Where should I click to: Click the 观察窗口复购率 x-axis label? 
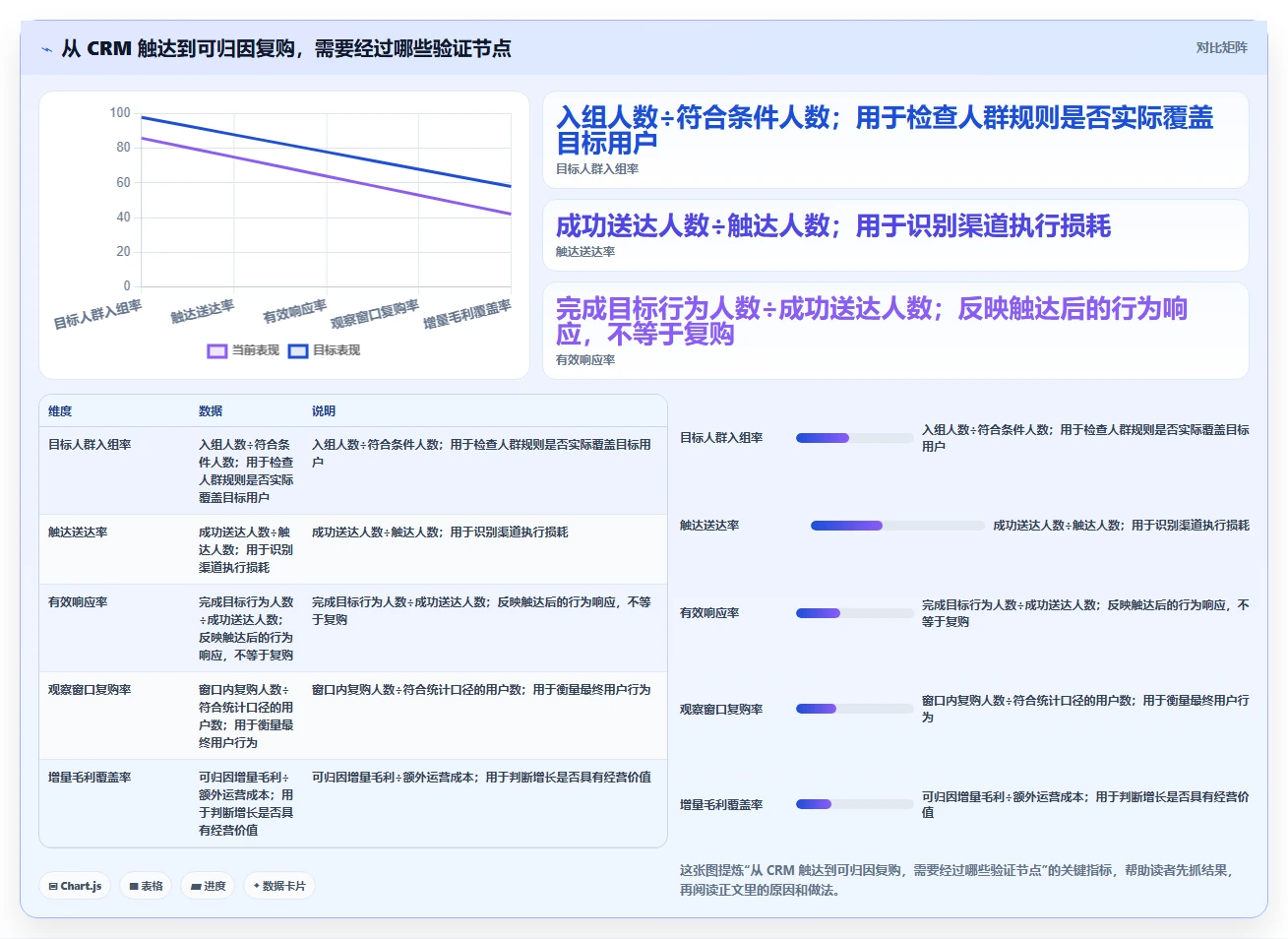tap(375, 315)
